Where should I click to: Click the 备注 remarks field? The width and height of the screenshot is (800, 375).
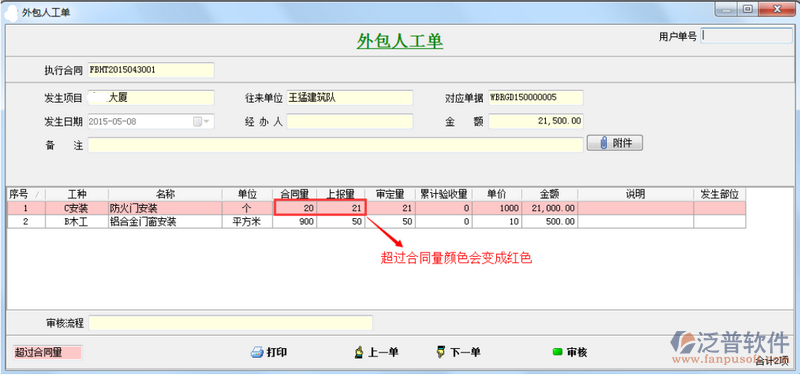pyautogui.click(x=336, y=145)
